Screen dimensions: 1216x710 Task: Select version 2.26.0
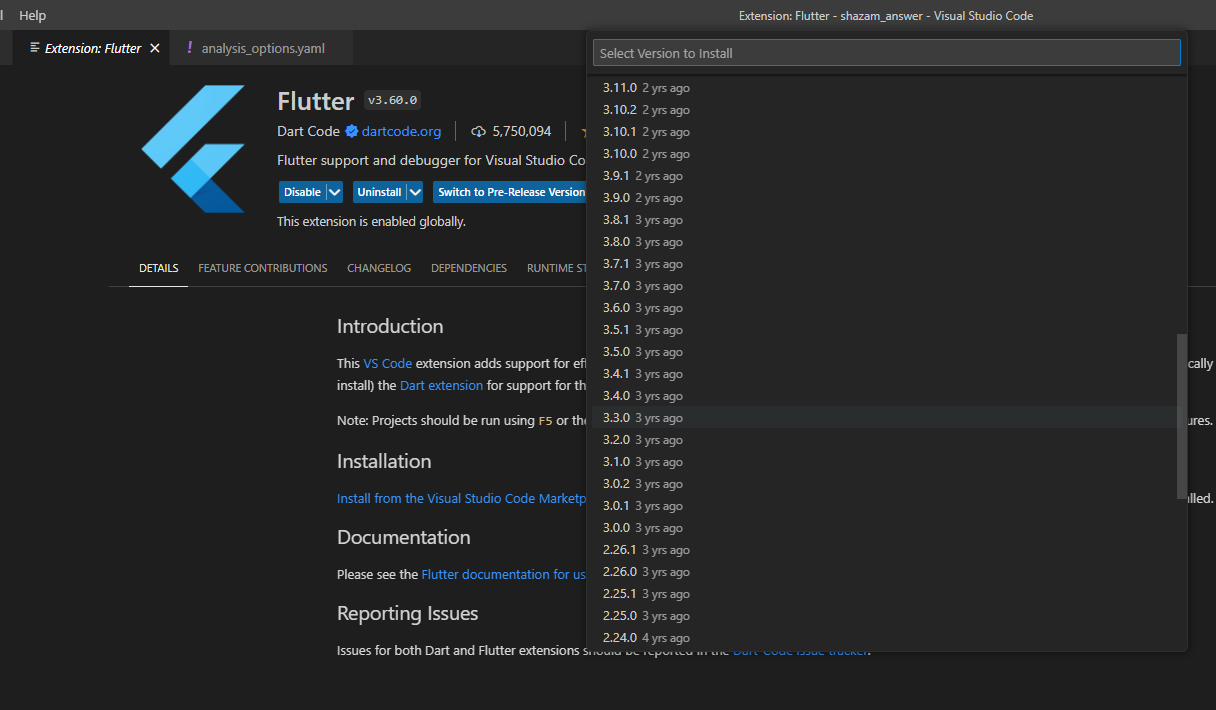coord(887,572)
